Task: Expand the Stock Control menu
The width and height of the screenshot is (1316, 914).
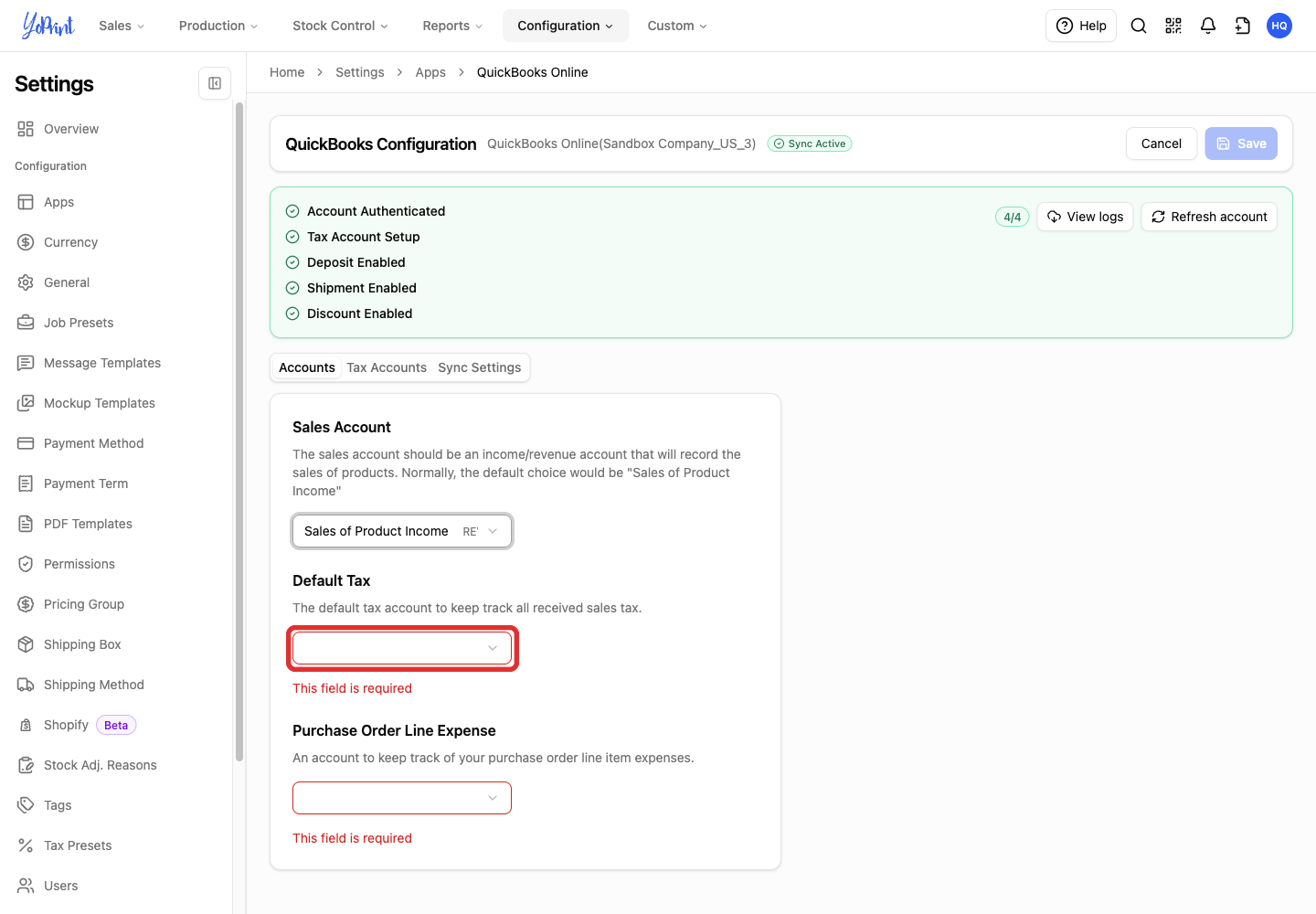Action: tap(340, 26)
